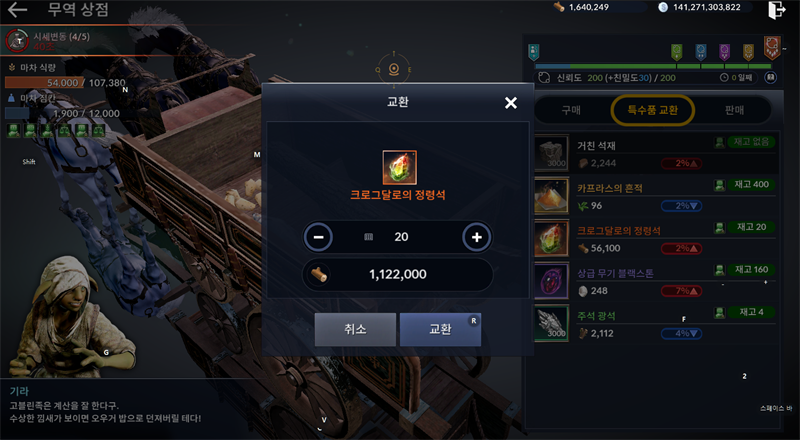
Task: Close the 교환 dialog with X
Action: tap(511, 103)
